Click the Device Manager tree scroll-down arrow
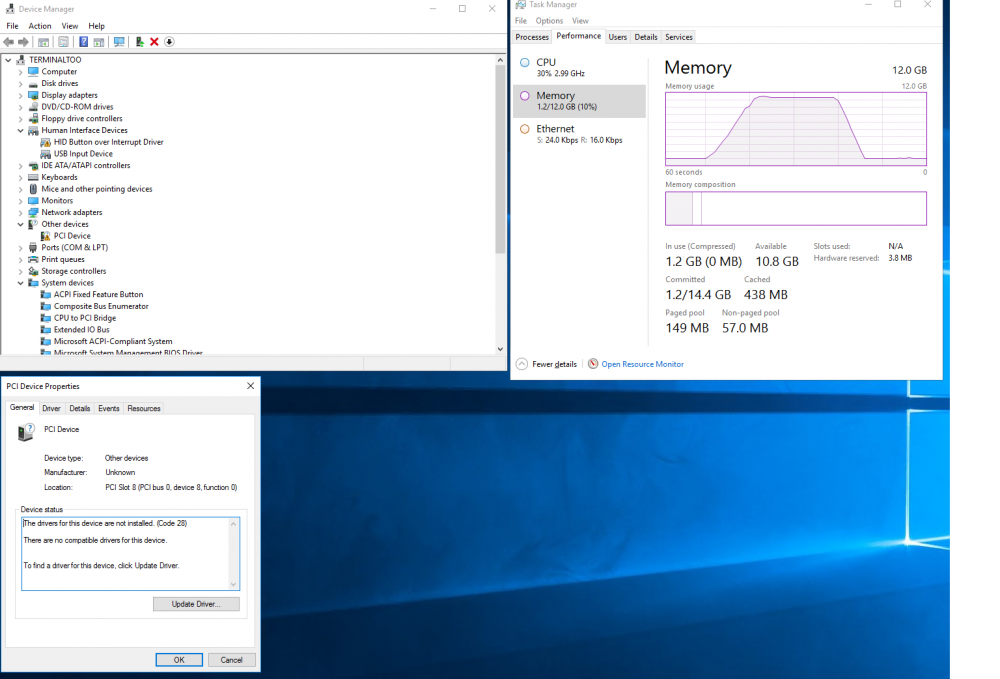Viewport: 1000px width, 679px height. (x=500, y=349)
